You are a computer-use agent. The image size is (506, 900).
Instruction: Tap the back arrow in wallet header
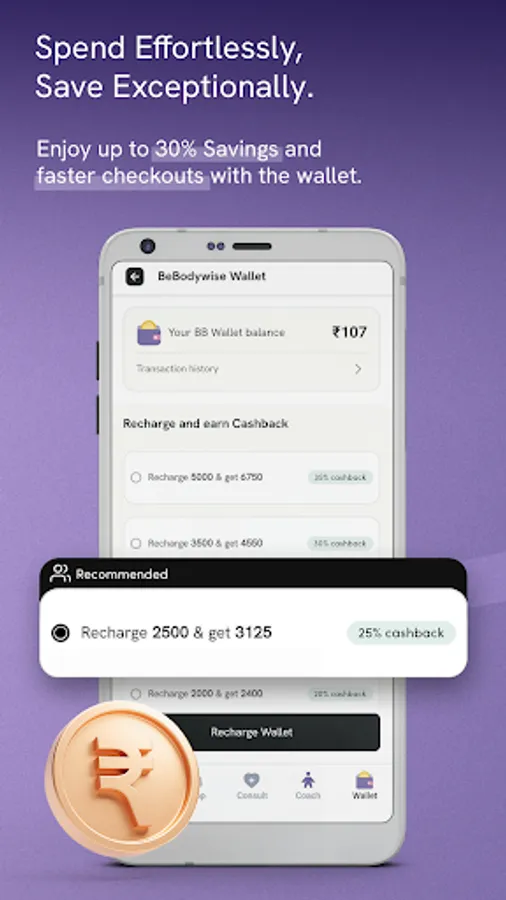coord(135,277)
